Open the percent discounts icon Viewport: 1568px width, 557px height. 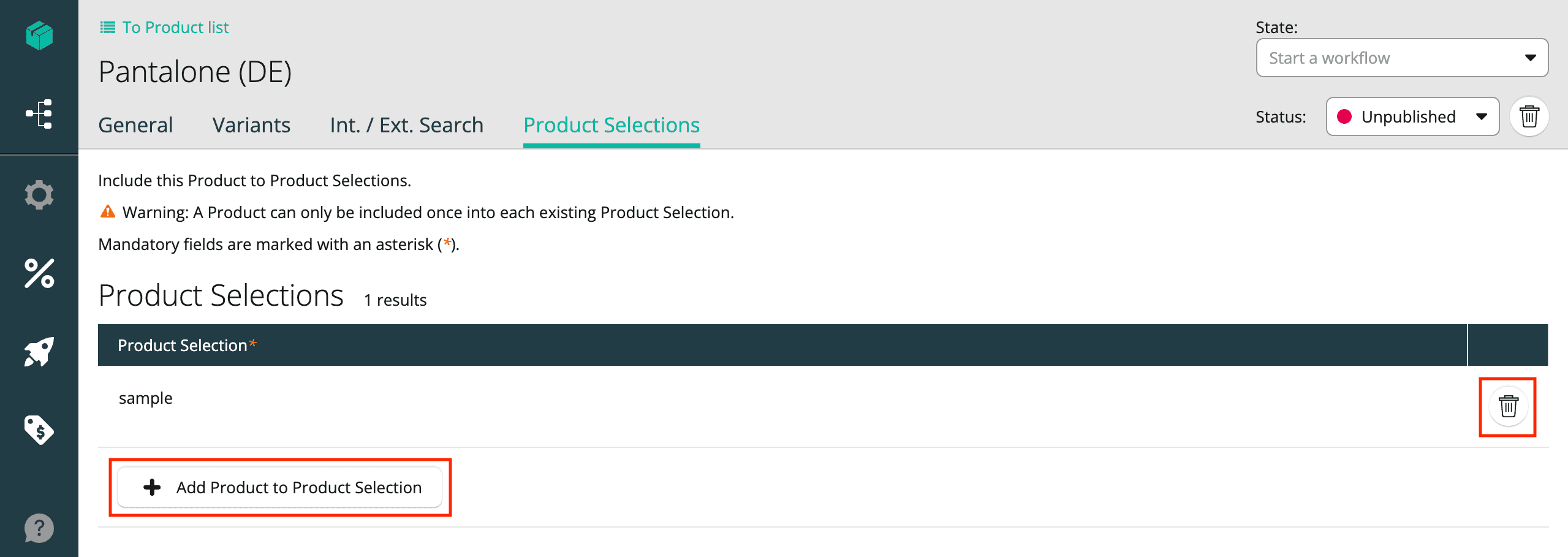(x=39, y=273)
